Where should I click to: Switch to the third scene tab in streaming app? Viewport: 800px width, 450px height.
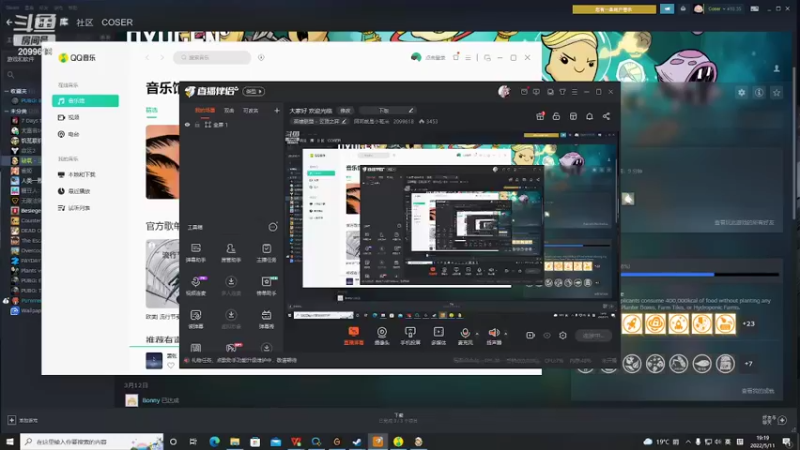[x=251, y=110]
